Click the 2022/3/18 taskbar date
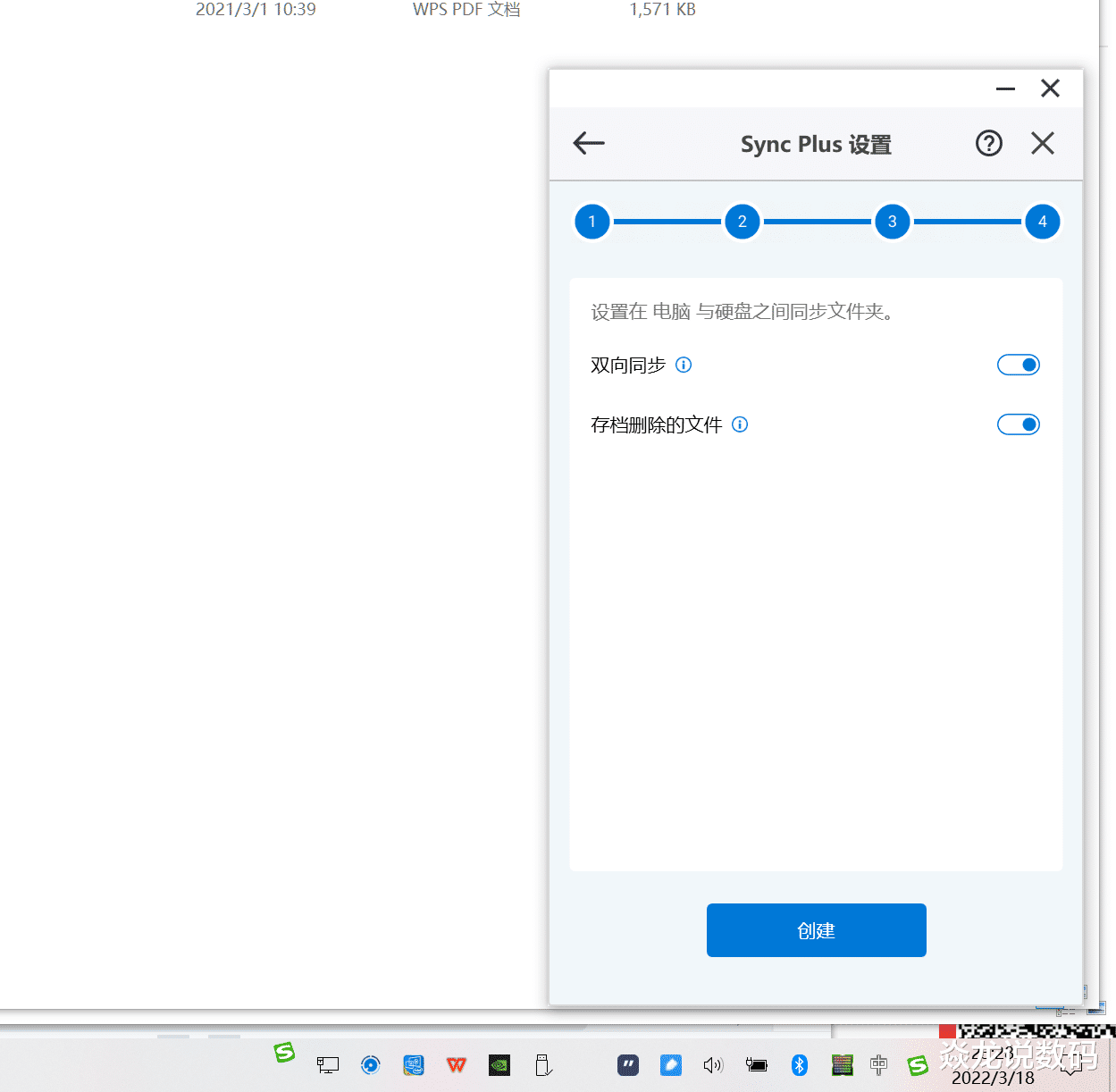Image resolution: width=1116 pixels, height=1092 pixels. click(x=993, y=1078)
